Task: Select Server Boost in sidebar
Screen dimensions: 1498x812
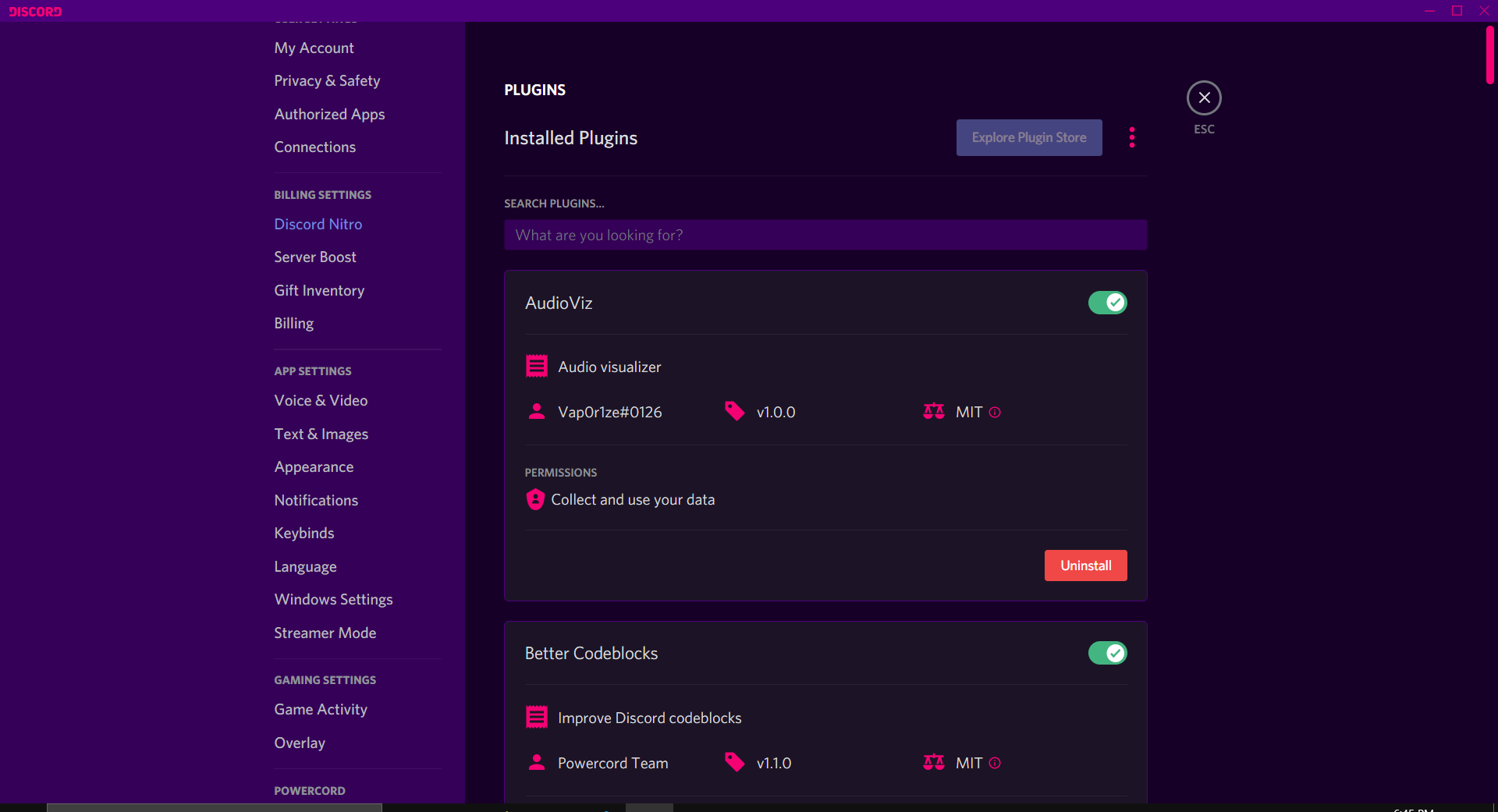Action: click(x=314, y=257)
